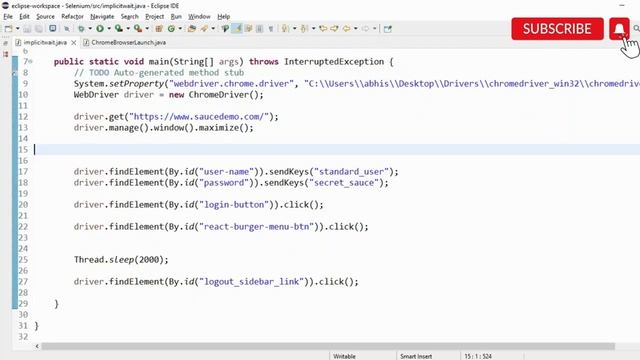Click the Search toolbar icon
Screen dimensions: 640x360
click(225, 29)
